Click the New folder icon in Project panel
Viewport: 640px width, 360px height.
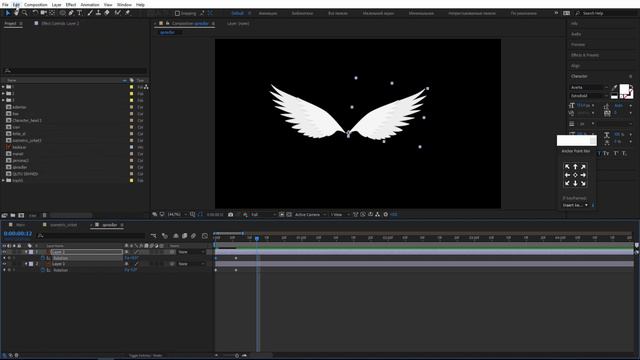13,215
